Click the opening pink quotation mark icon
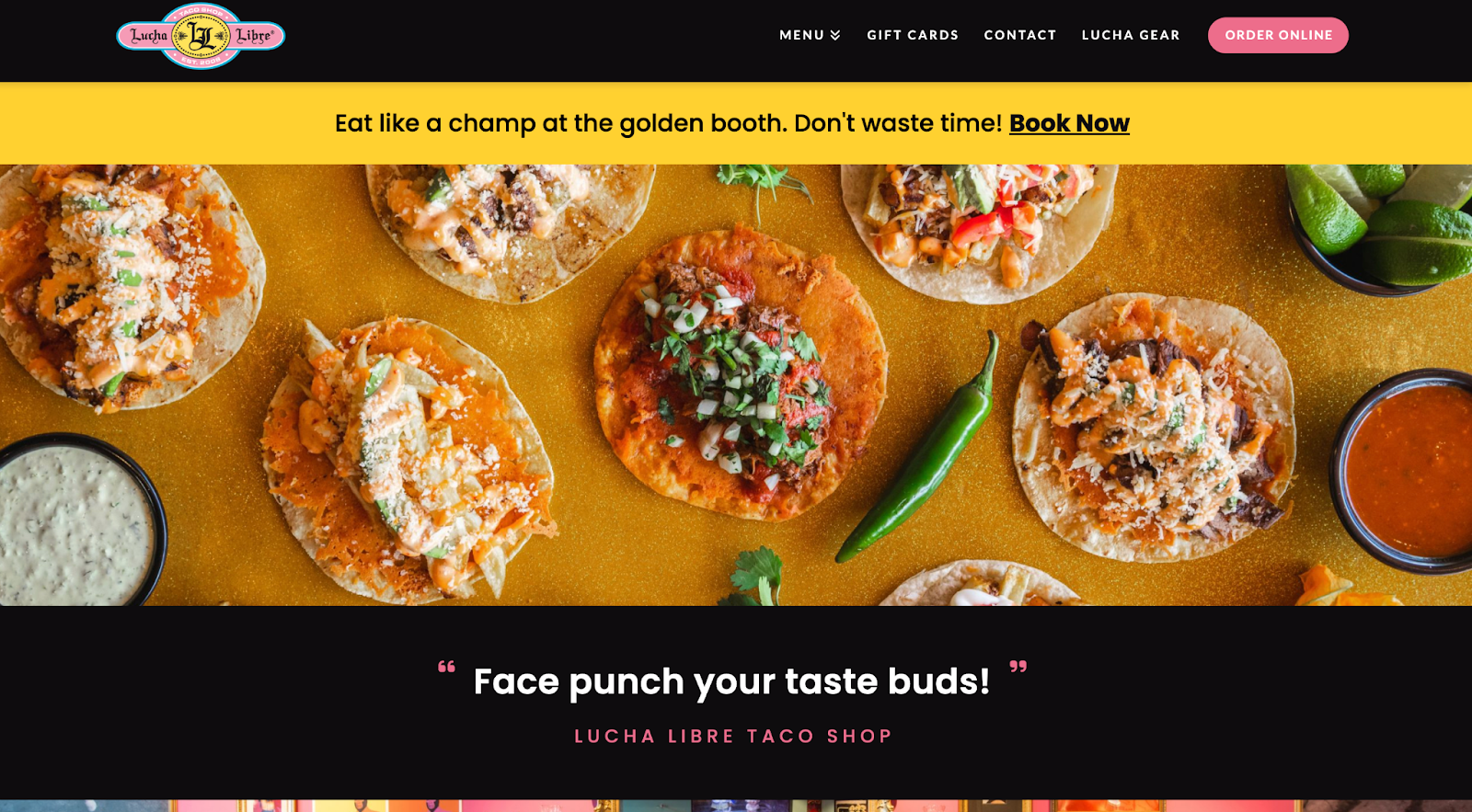This screenshot has width=1472, height=812. pos(446,667)
